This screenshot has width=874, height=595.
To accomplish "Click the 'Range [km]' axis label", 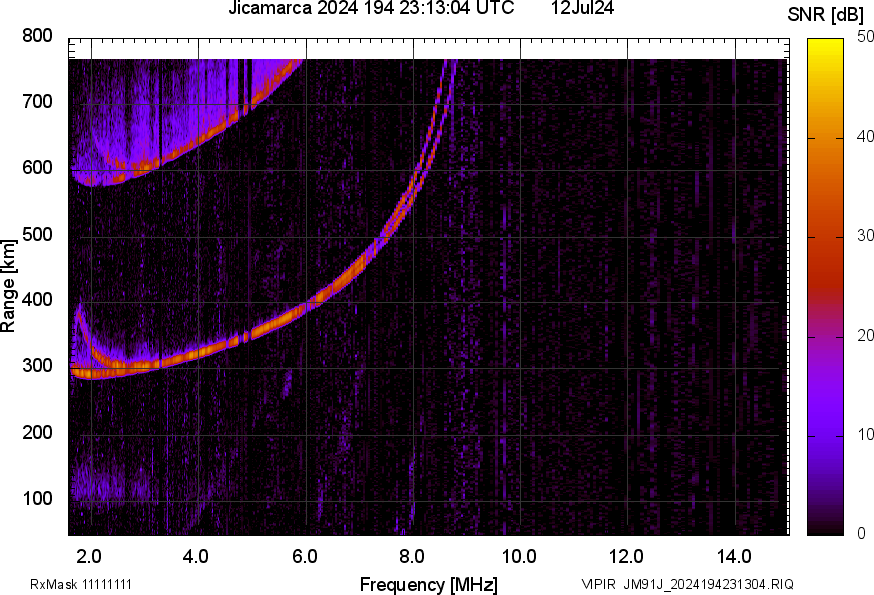I will [x=8, y=286].
